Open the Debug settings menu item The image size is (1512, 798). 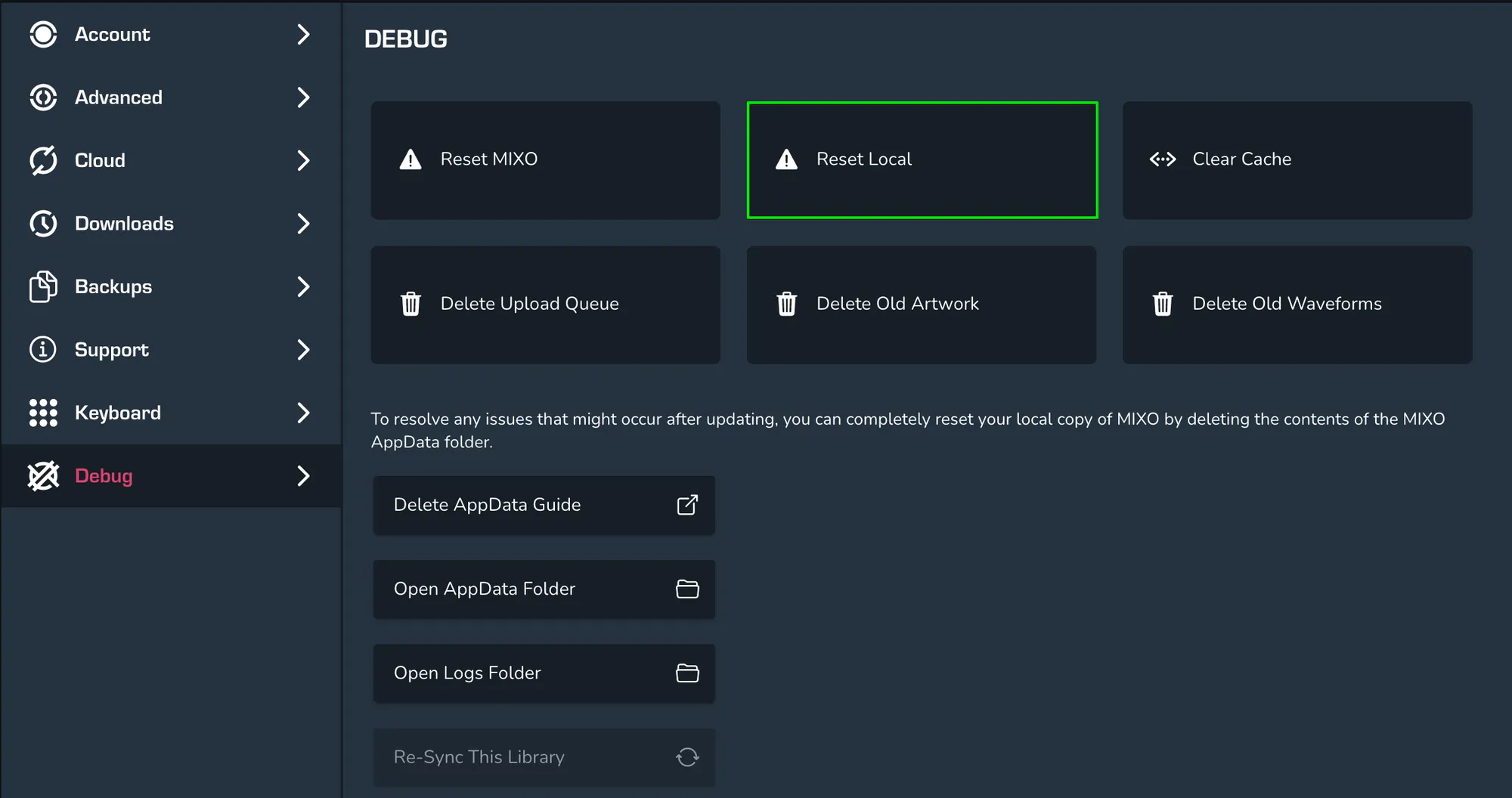point(104,476)
